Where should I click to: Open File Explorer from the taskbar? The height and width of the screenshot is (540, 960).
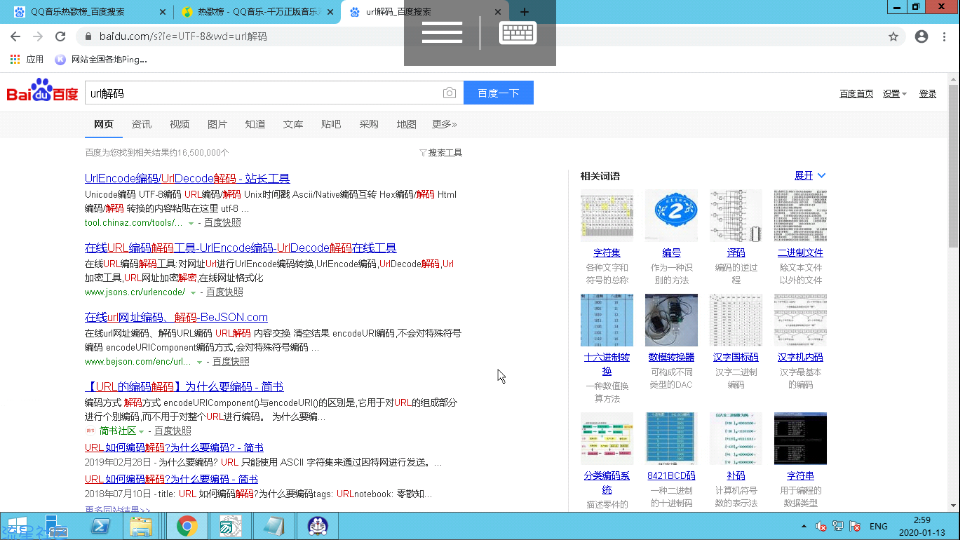pos(141,527)
